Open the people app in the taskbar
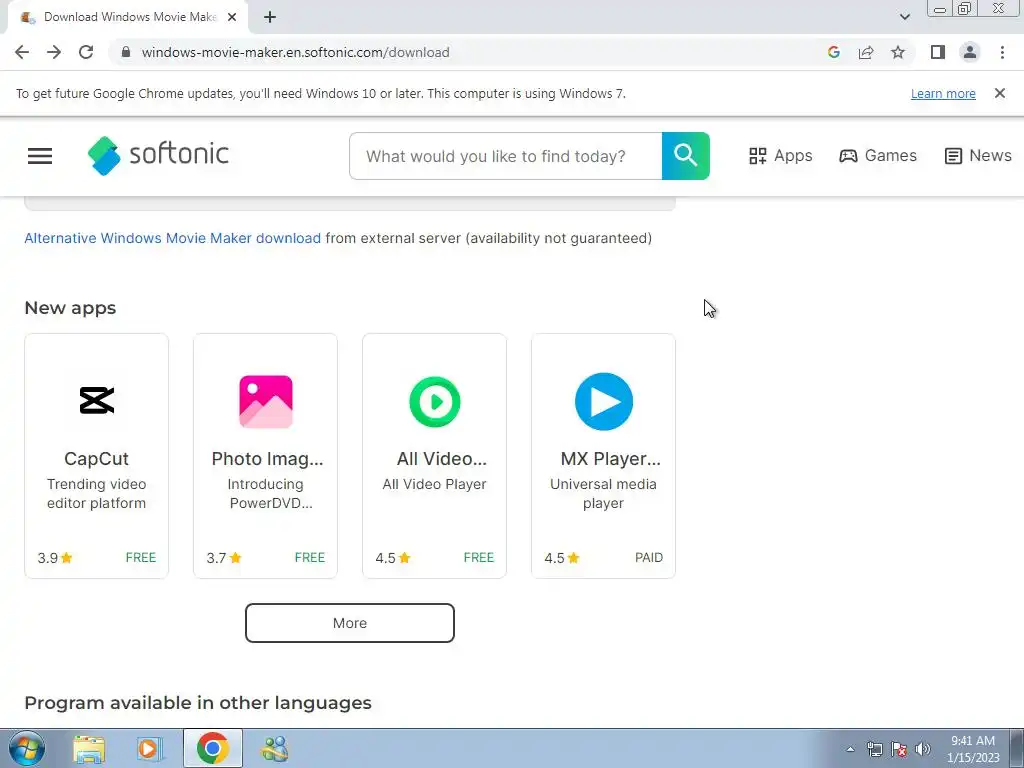Screen dimensions: 1024x768 pos(275,749)
